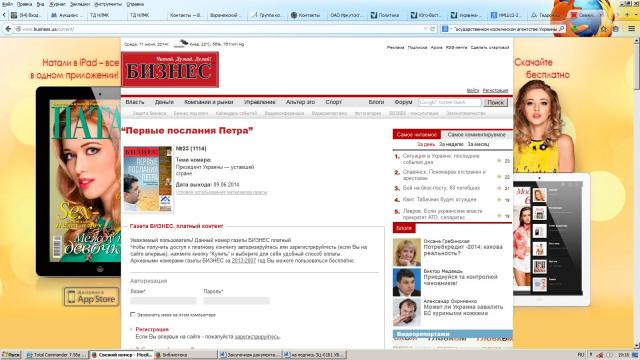640x360 pixels.
Task: Click the weather icon next to Kiev forecast
Action: pyautogui.click(x=181, y=43)
